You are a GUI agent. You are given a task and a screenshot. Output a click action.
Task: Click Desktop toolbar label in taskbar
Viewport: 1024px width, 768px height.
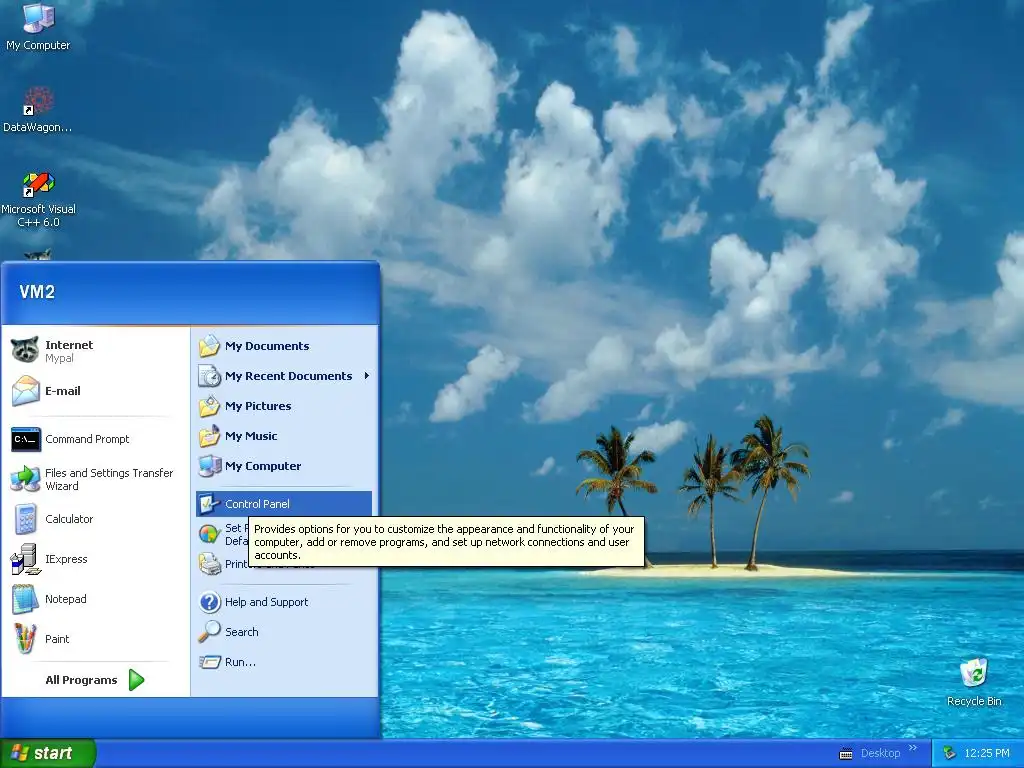(x=880, y=753)
